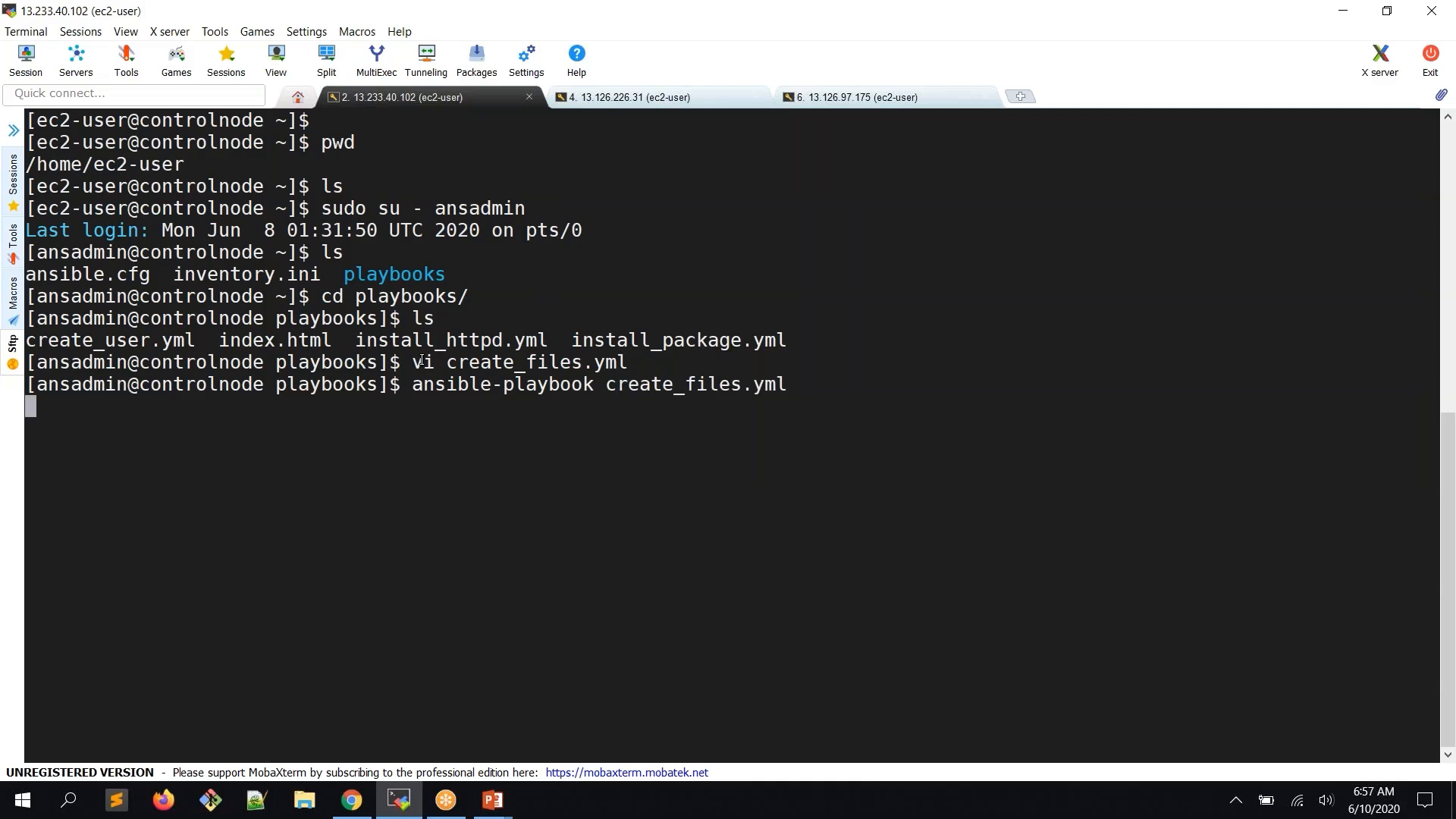
Task: Open the Macros vertical sidebar tab
Action: click(13, 300)
